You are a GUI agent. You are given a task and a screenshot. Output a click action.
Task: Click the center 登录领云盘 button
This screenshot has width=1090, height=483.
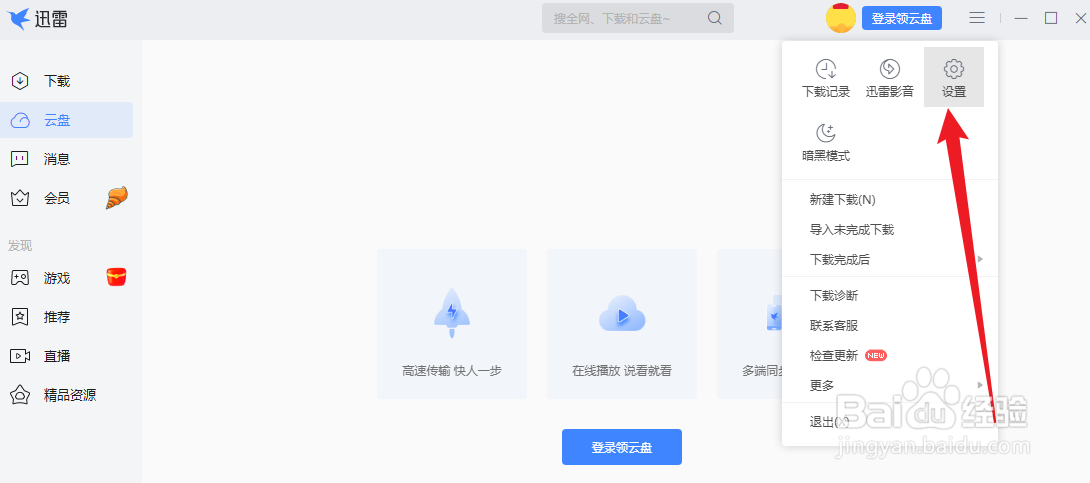click(621, 447)
